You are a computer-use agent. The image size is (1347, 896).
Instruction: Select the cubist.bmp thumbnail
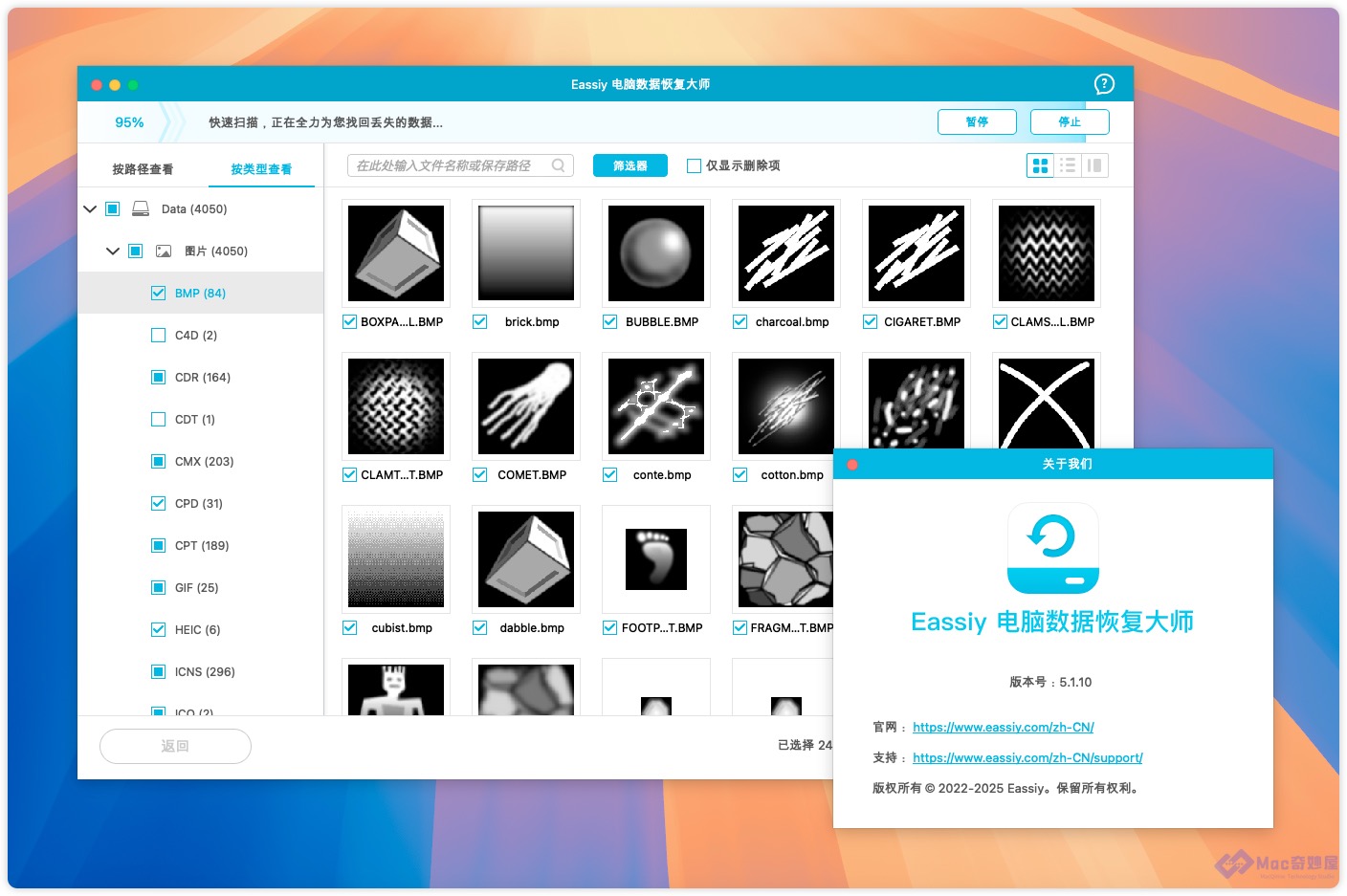(396, 559)
